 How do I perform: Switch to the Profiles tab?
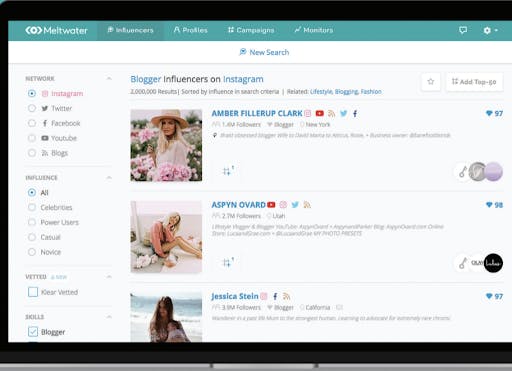point(190,30)
